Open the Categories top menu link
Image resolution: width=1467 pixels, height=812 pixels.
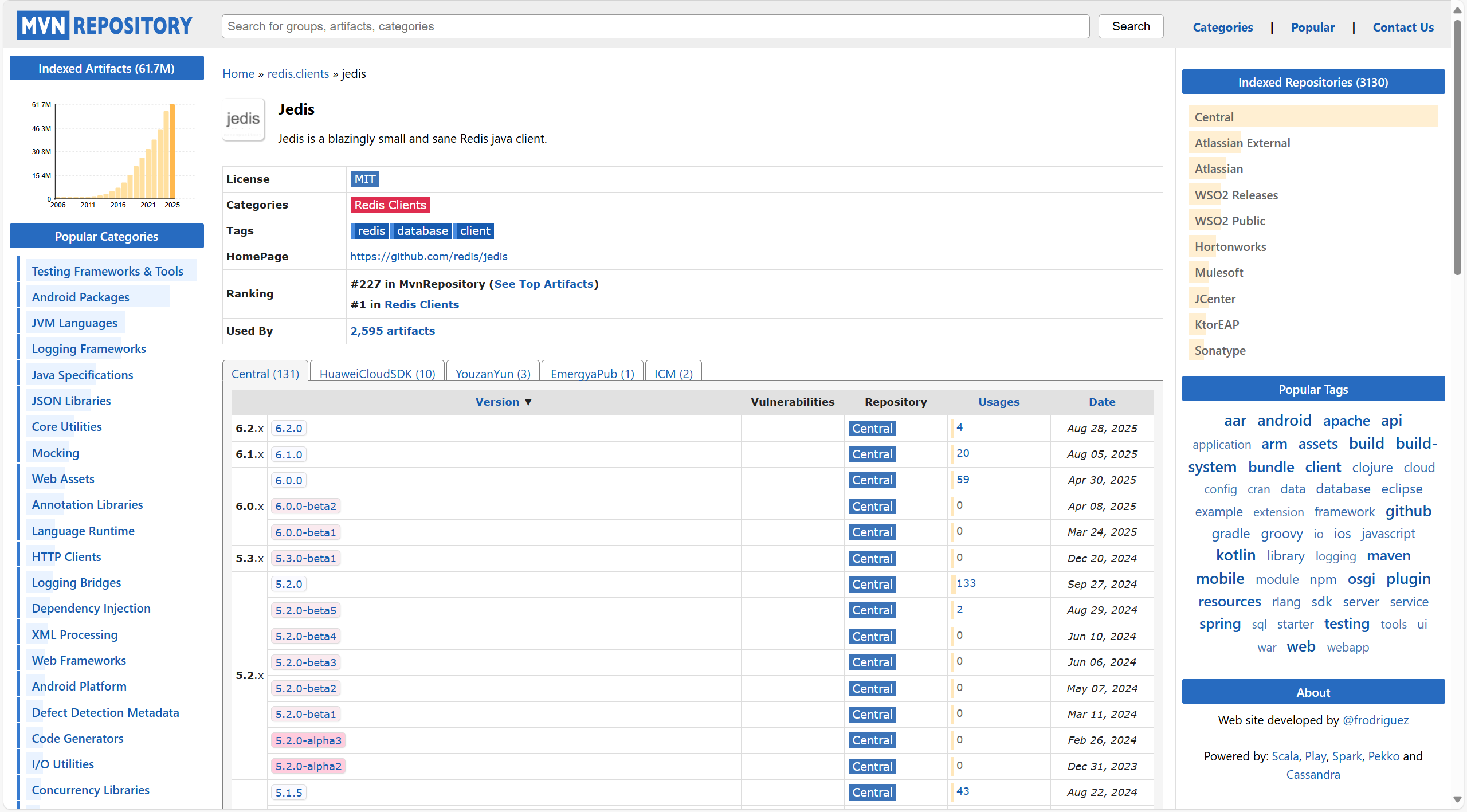(x=1222, y=28)
